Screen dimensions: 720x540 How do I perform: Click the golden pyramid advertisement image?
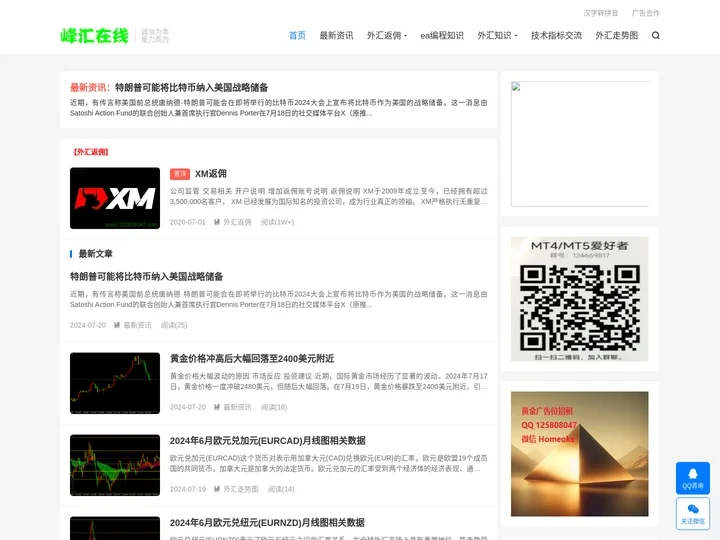tap(579, 454)
